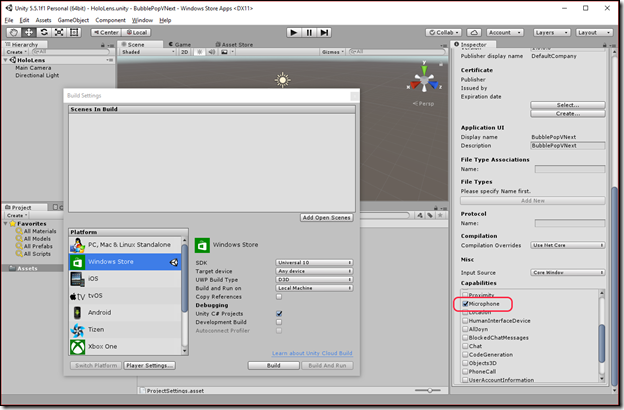Toggle Local/Global handle button
The image size is (624, 410).
coord(136,33)
